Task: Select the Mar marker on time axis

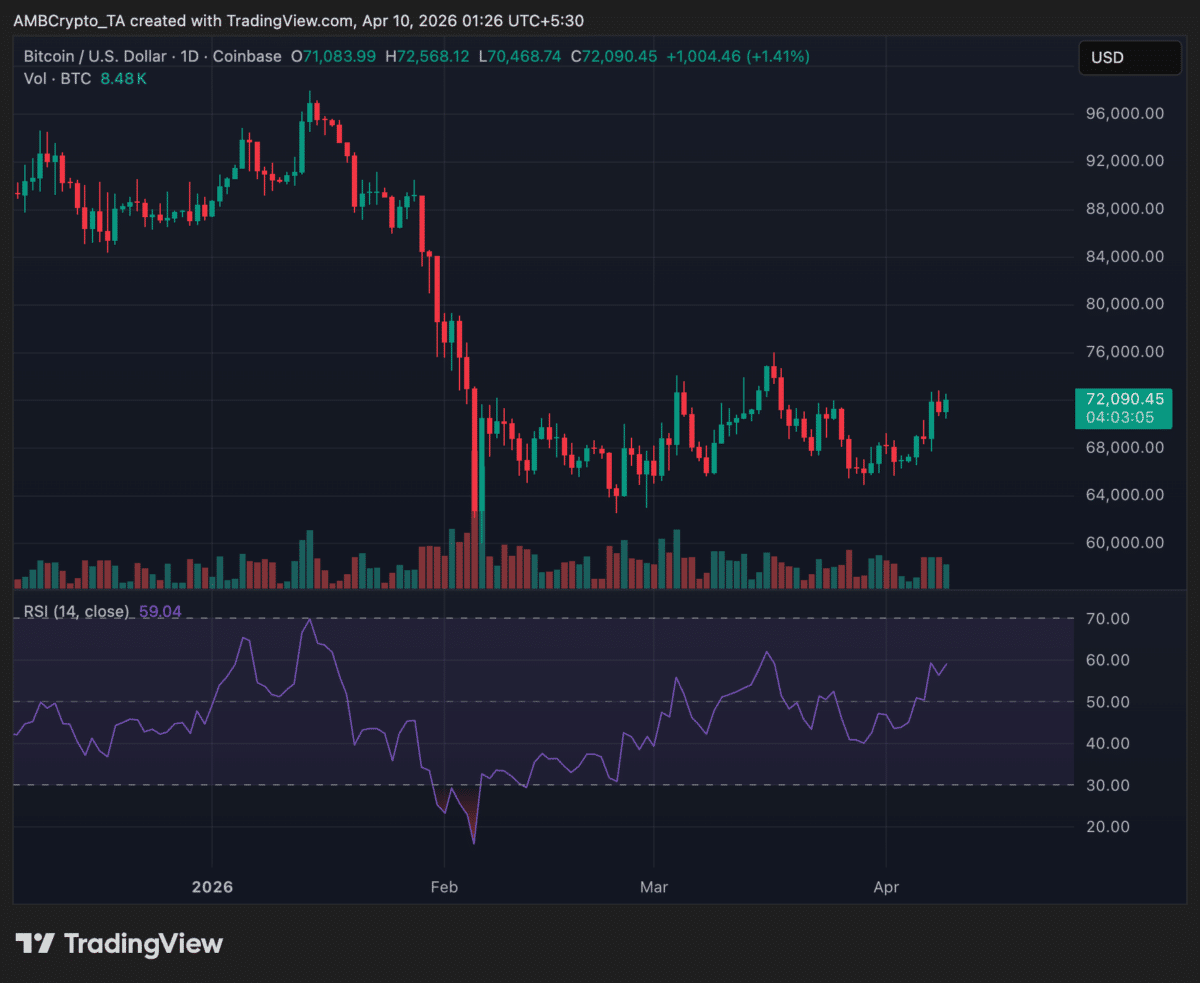Action: (654, 887)
